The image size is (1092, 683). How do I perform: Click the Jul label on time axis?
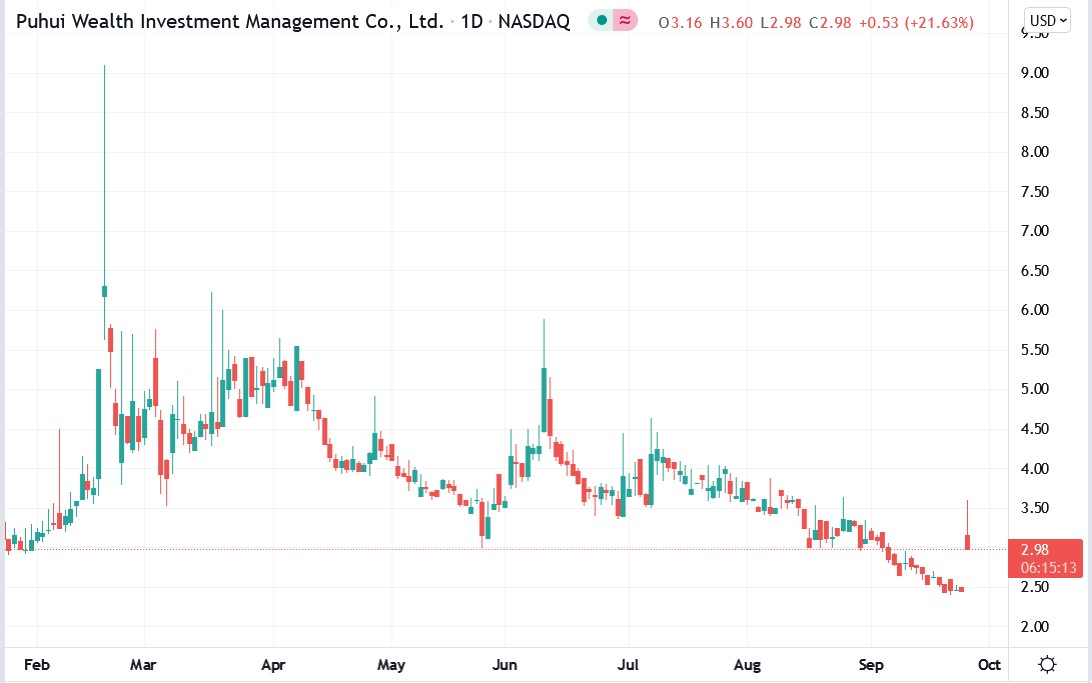[628, 665]
